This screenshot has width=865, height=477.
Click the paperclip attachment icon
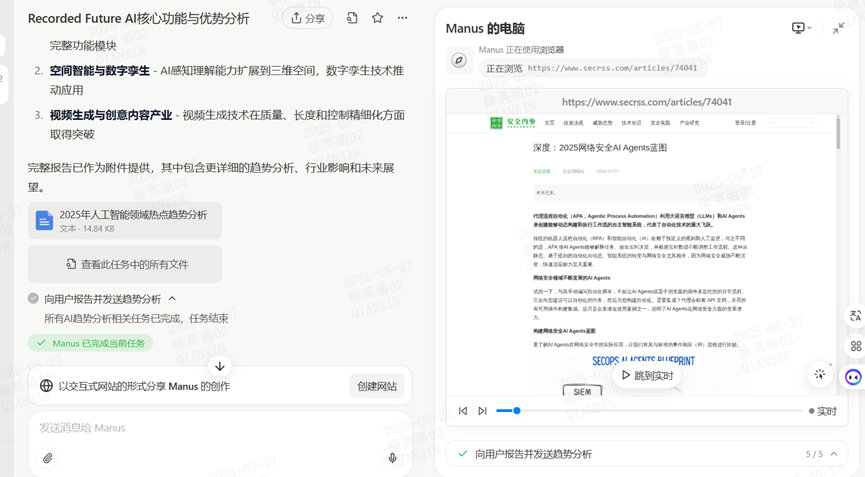(47, 458)
